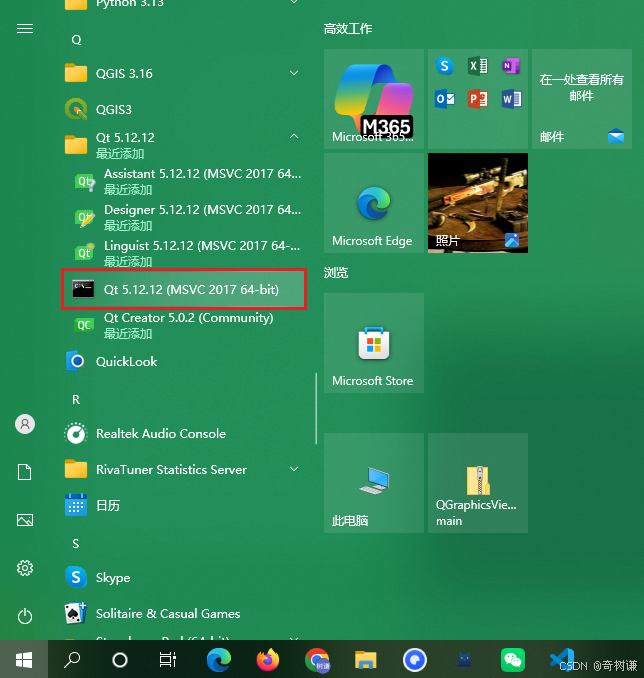This screenshot has width=644, height=678.
Task: Open taskbar Search magnifier
Action: (72, 659)
